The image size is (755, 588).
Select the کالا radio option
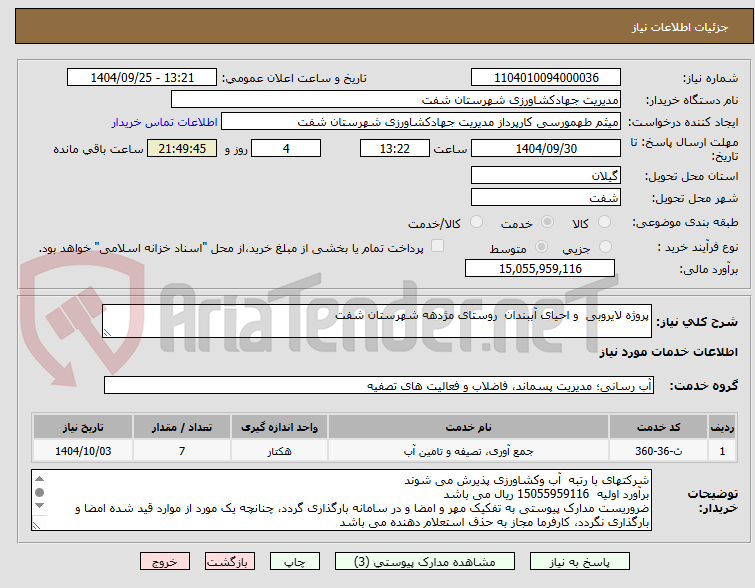click(604, 222)
